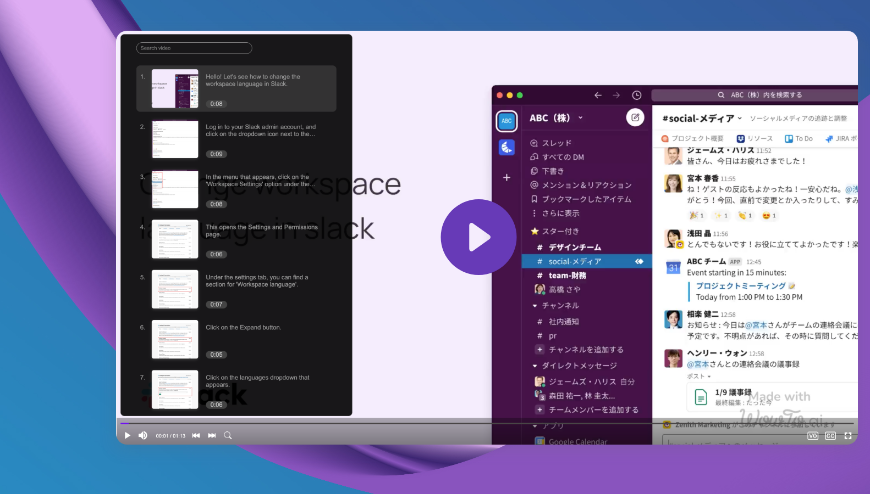The width and height of the screenshot is (870, 494).
Task: Open the プロジェクトミーティング event link
Action: [741, 286]
